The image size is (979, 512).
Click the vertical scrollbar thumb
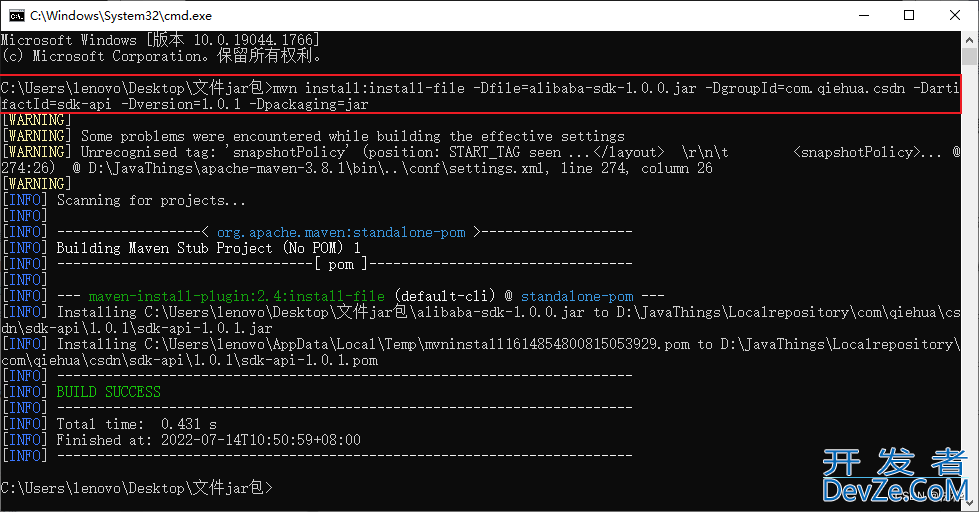tap(970, 56)
